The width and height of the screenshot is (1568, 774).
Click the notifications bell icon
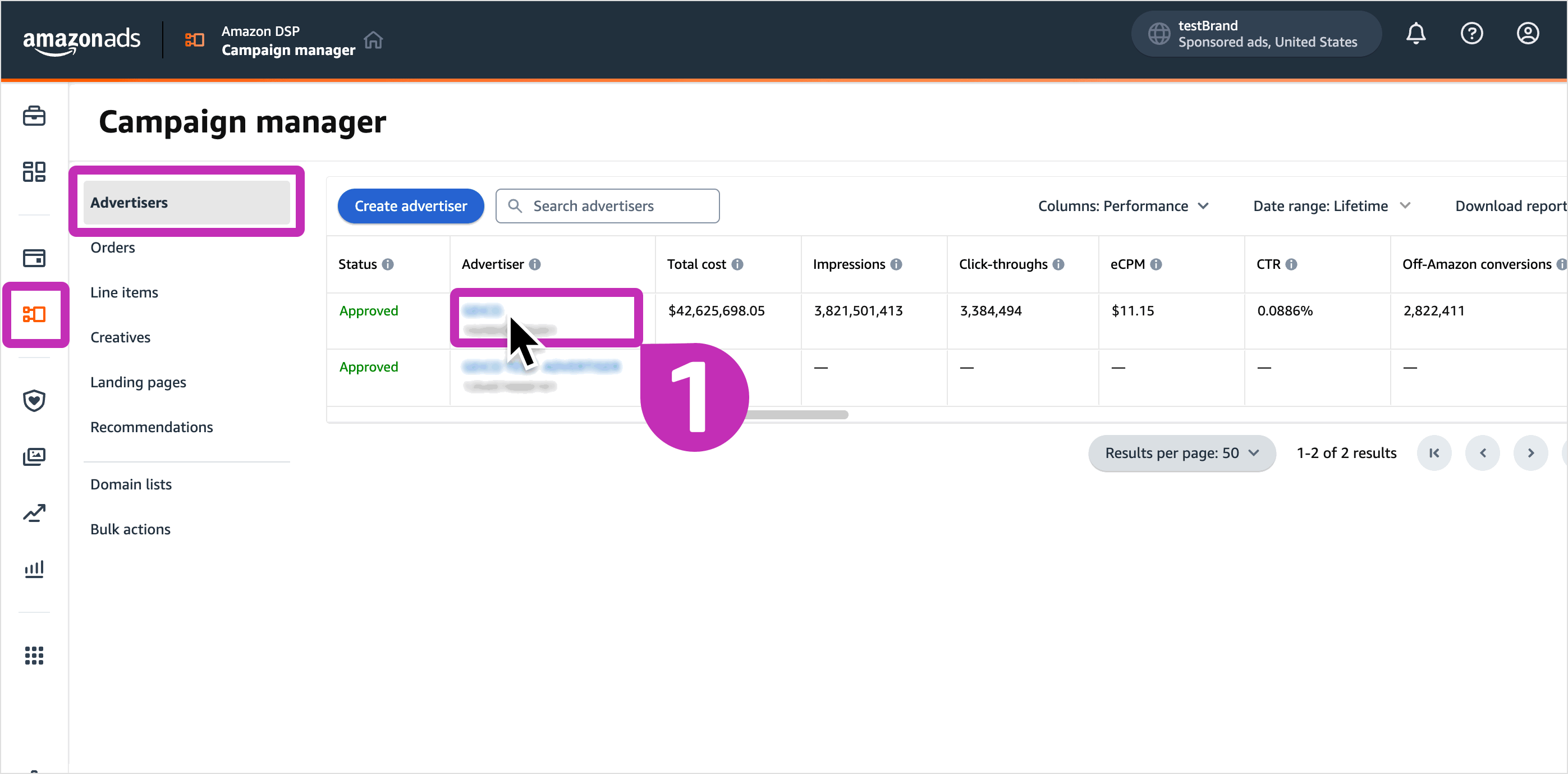1415,34
